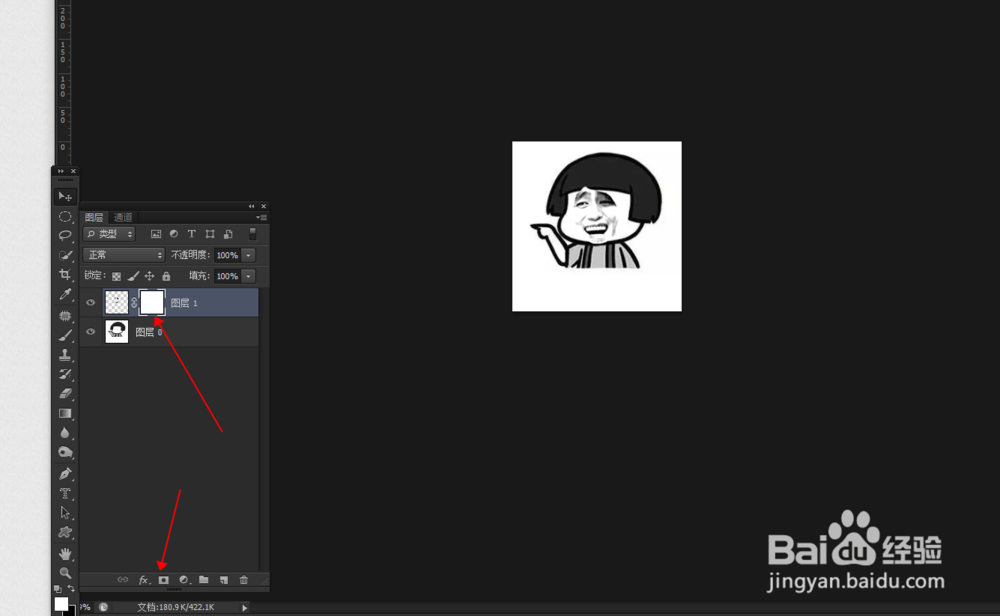Toggle smart object layer filter
The width and height of the screenshot is (1000, 616).
click(x=228, y=234)
